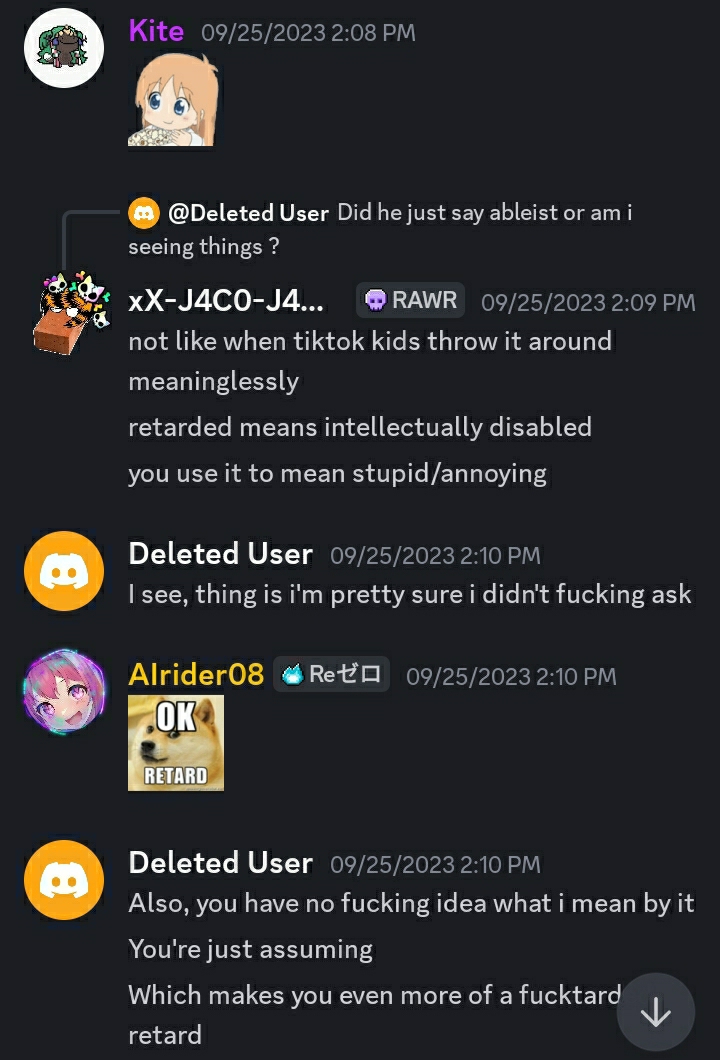Tap the skull icon in RAWR tag
Viewport: 720px width, 1060px height.
click(x=375, y=300)
